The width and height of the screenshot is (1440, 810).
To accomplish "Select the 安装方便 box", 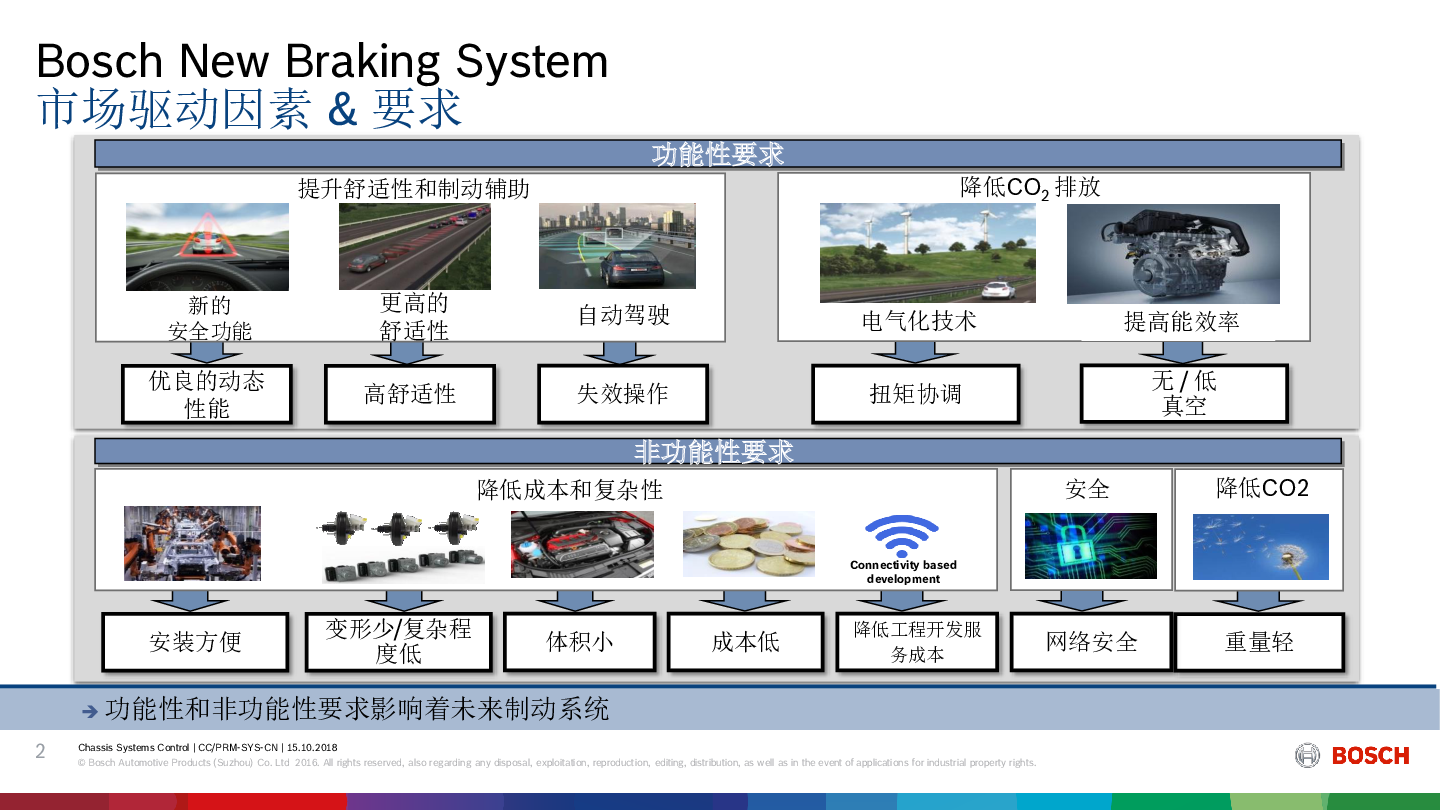I will click(195, 642).
